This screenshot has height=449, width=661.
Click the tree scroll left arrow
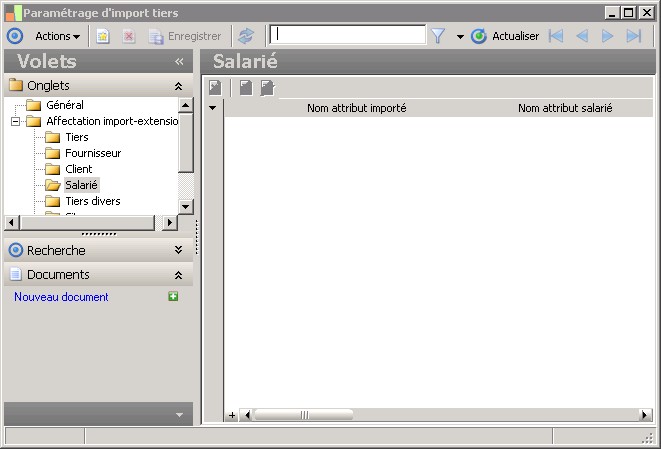pyautogui.click(x=11, y=222)
